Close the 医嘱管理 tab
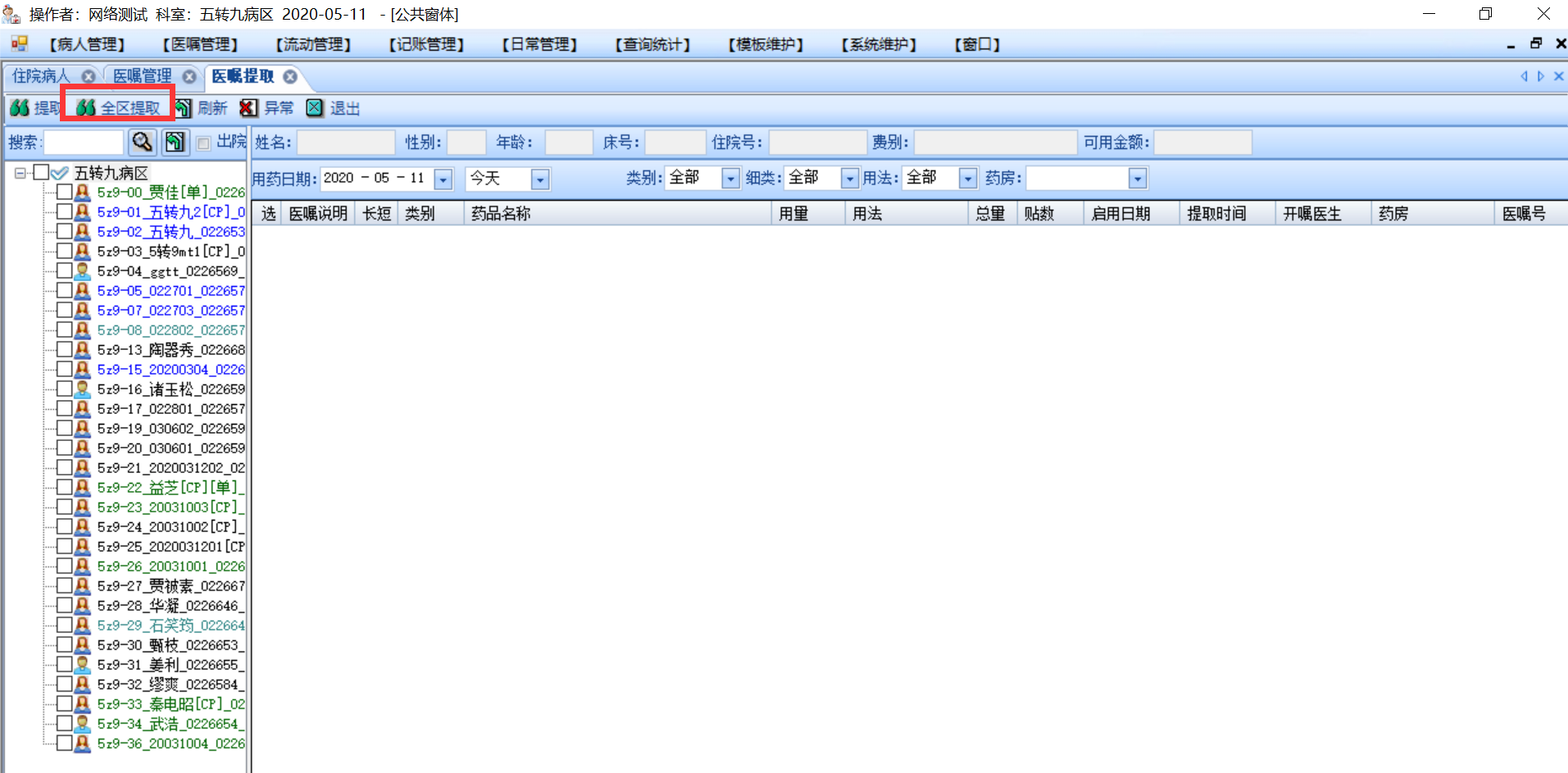1568x773 pixels. click(x=189, y=76)
